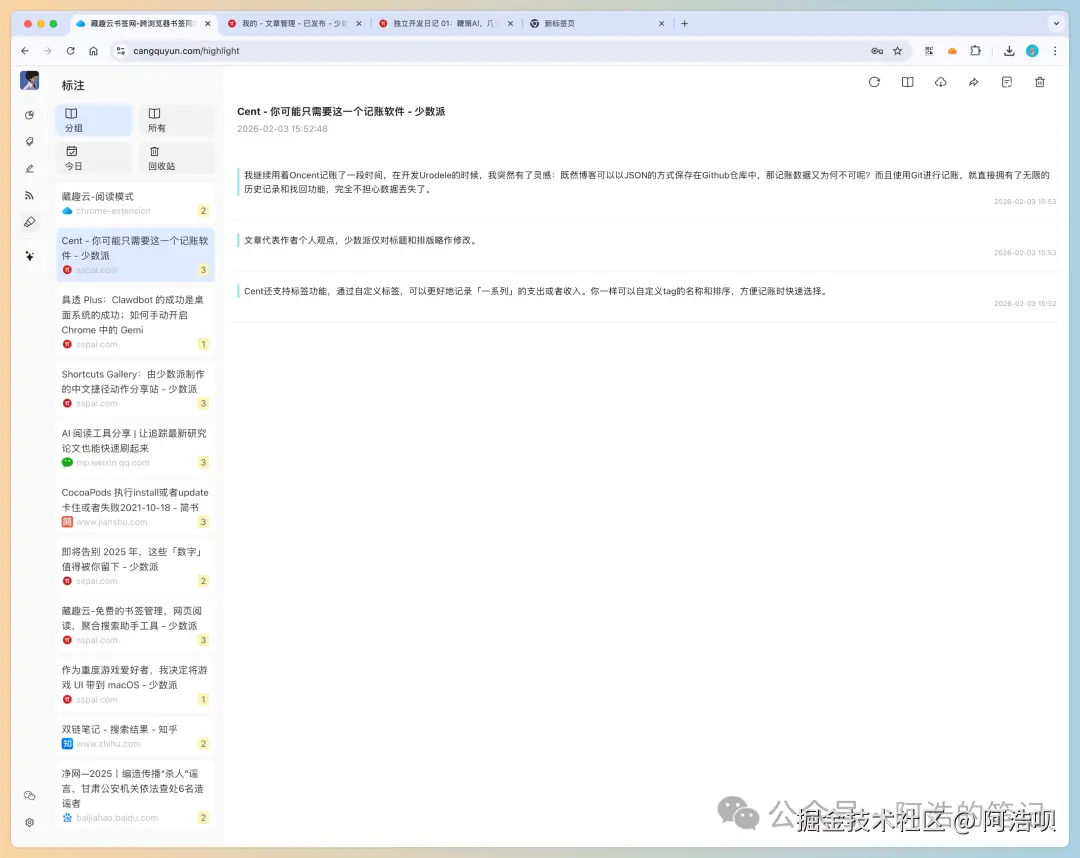Export notes with the document icon
The image size is (1080, 858).
click(1006, 82)
